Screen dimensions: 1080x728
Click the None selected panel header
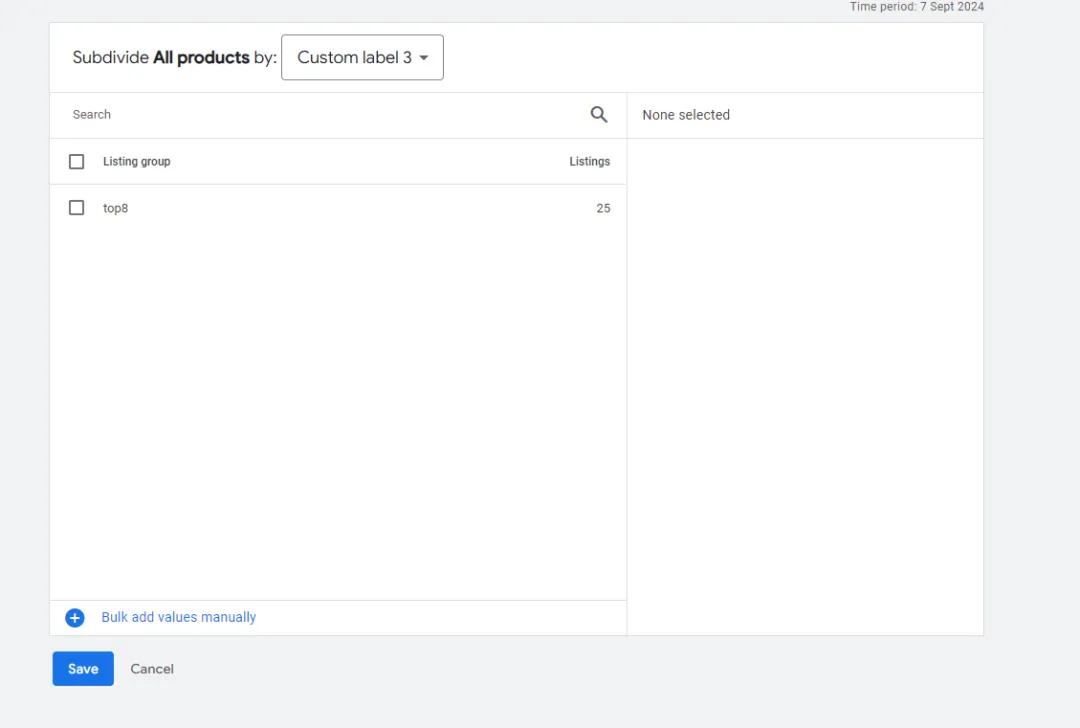tap(686, 115)
